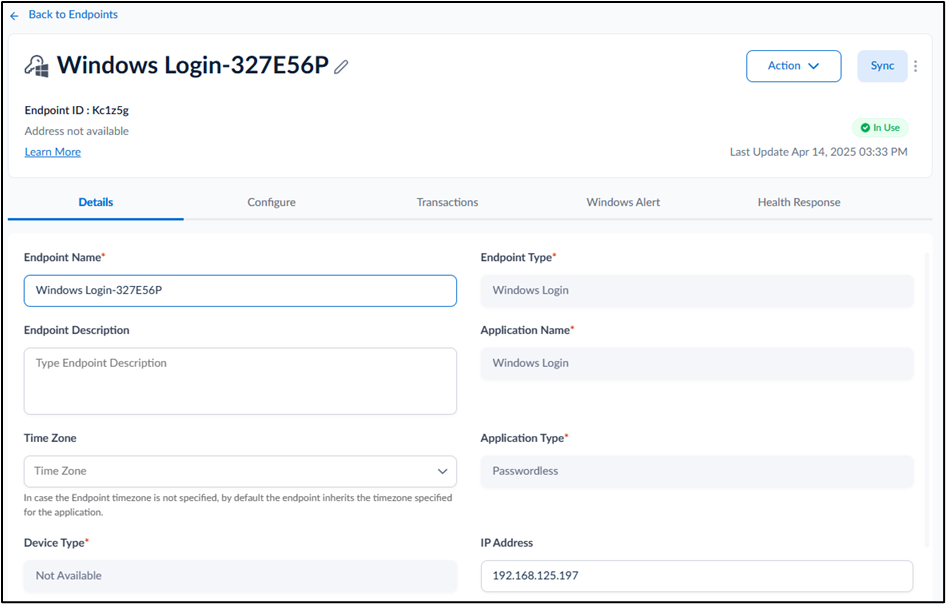
Task: Click the Endpoint Description label
Action: click(77, 330)
